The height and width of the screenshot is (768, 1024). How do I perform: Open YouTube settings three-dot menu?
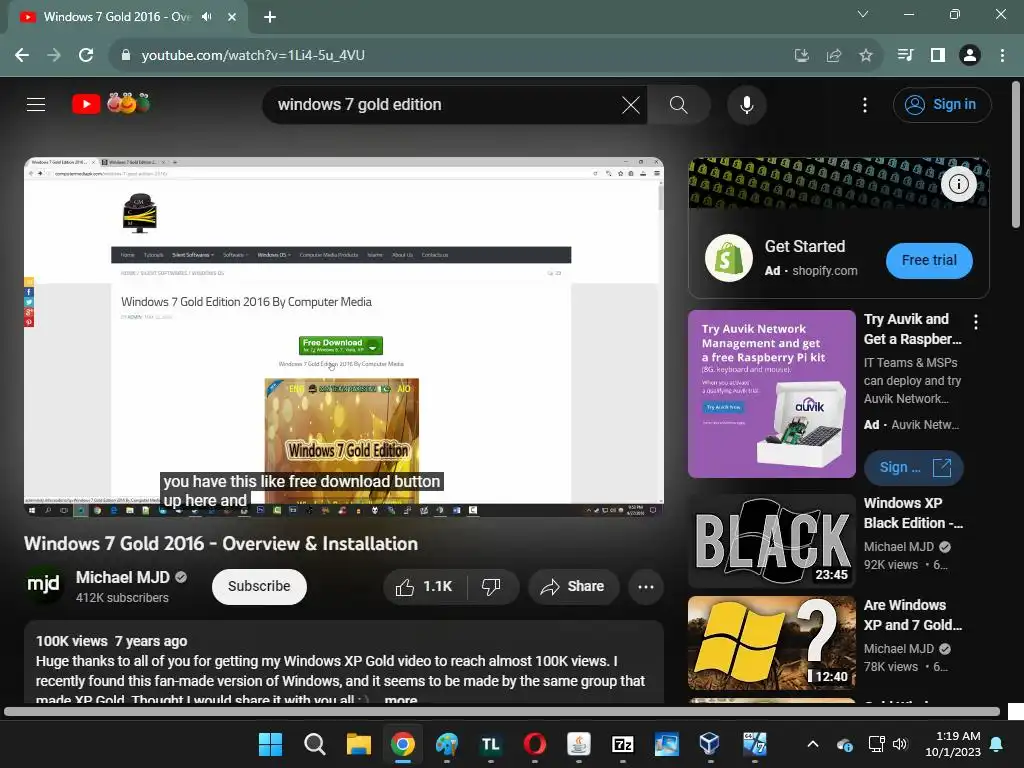865,104
